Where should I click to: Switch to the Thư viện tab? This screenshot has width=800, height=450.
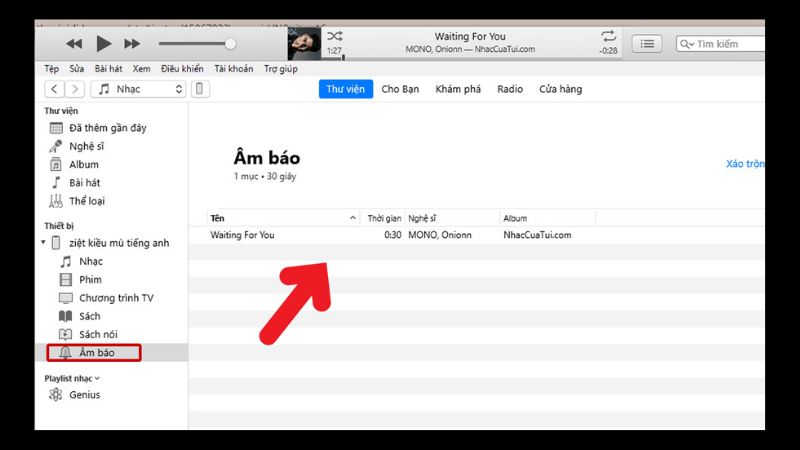pos(345,89)
